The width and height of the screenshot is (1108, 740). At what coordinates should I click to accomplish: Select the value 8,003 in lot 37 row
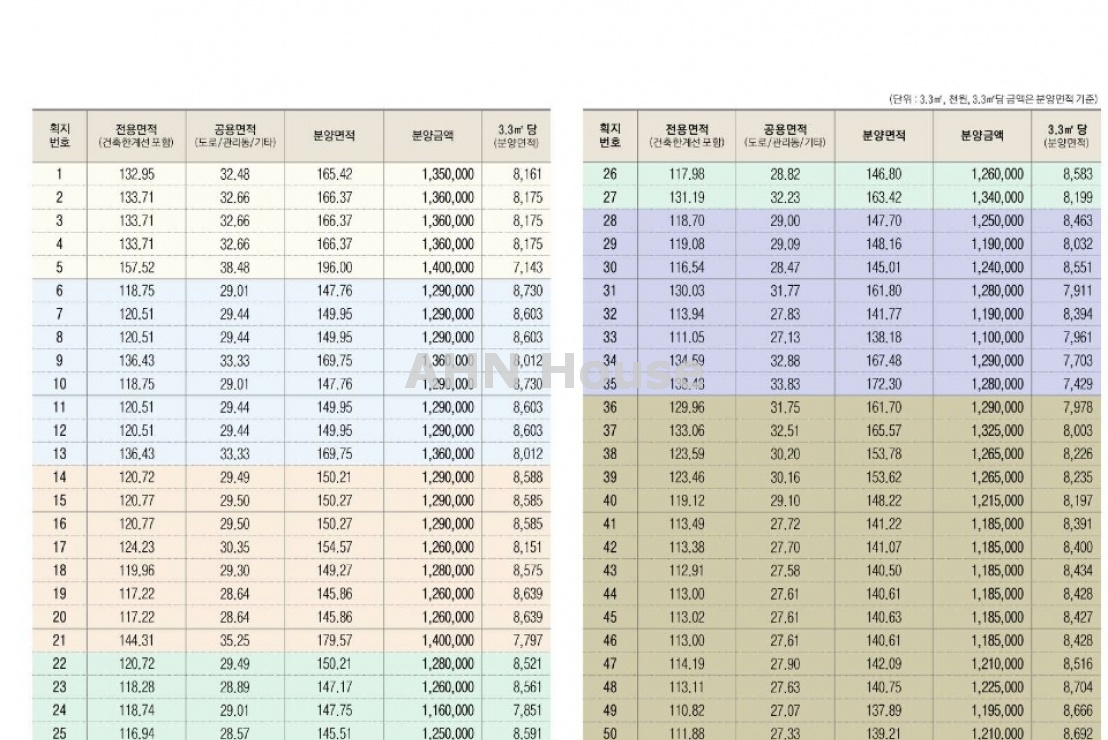point(1078,430)
